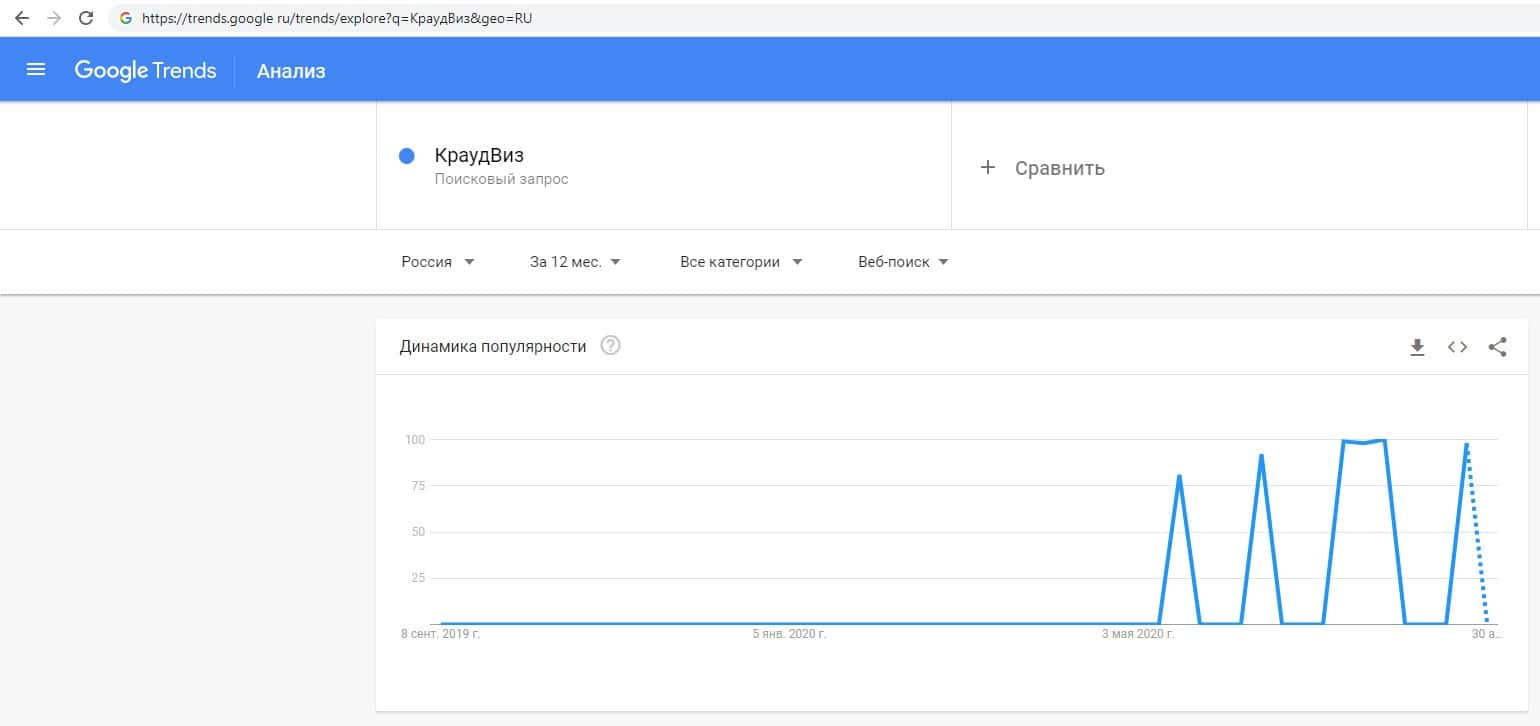Viewport: 1540px width, 726px height.
Task: Click the browser forward arrow
Action: click(x=53, y=18)
